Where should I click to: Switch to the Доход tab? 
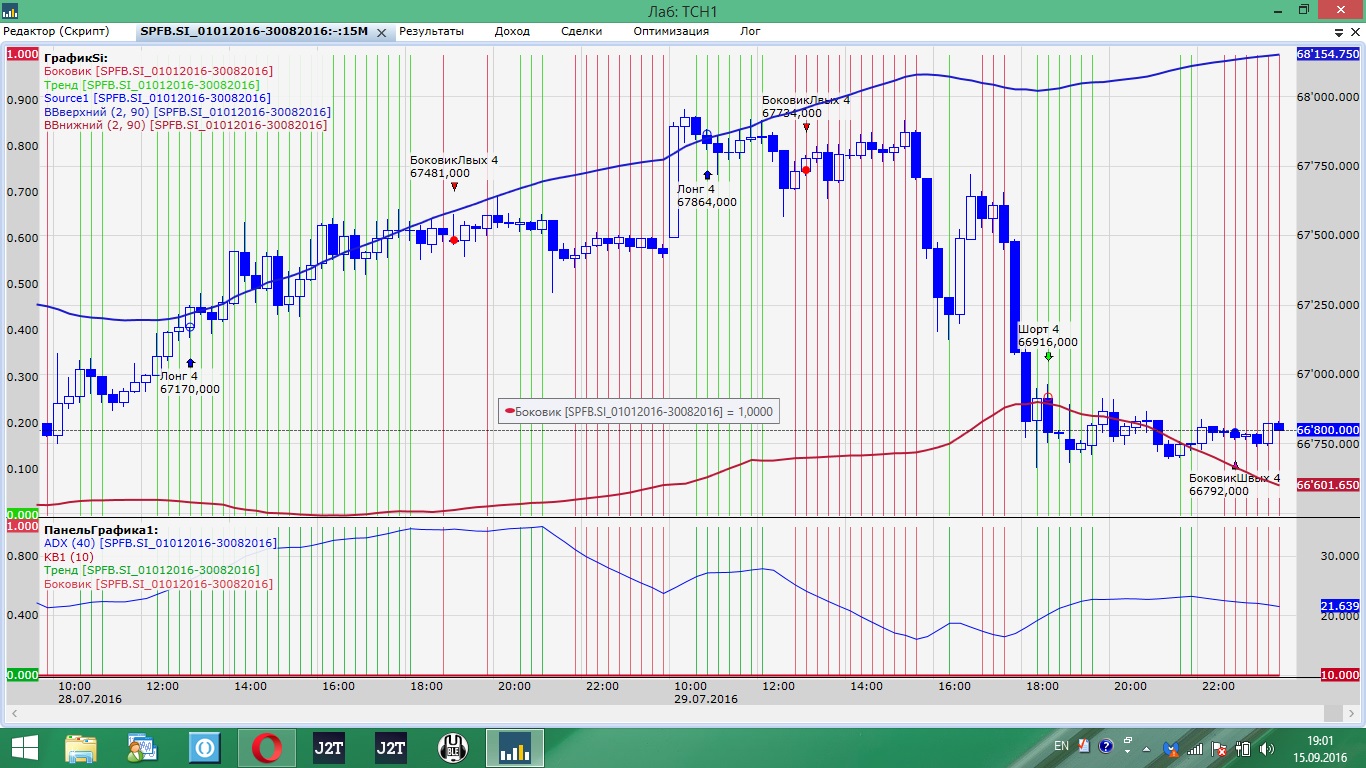tap(512, 31)
